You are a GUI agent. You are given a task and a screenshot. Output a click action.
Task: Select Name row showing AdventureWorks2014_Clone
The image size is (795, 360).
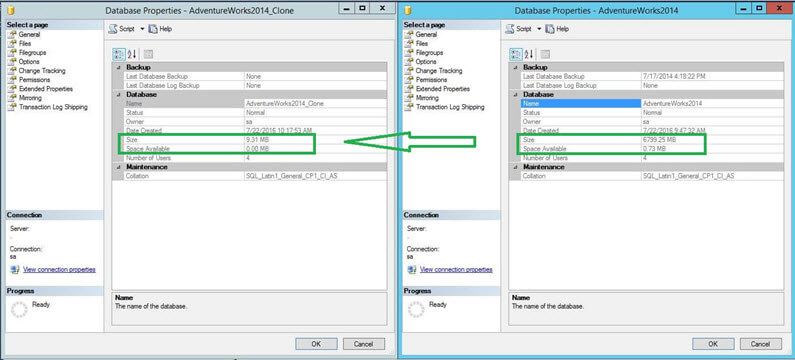(x=256, y=103)
